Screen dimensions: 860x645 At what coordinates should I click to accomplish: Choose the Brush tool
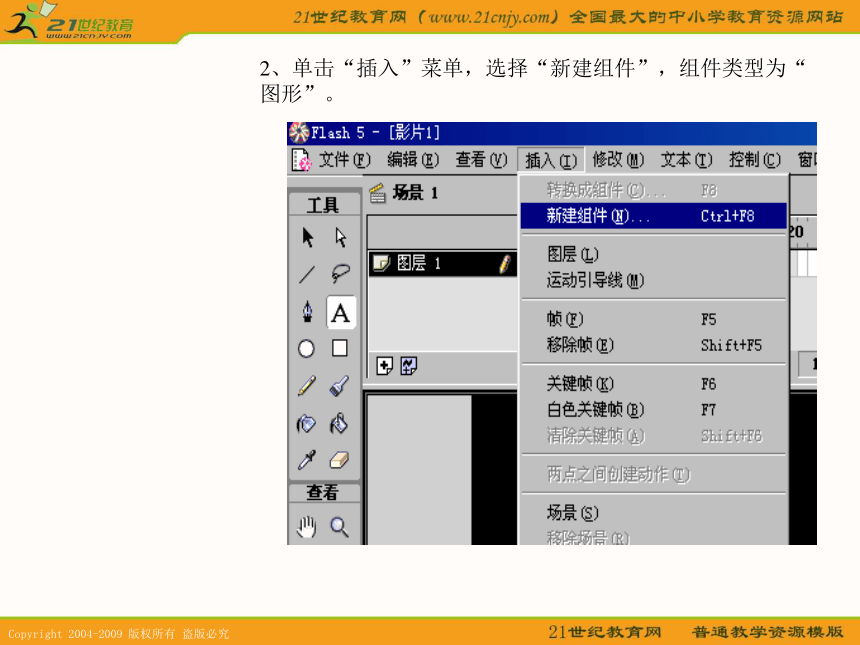tap(340, 385)
